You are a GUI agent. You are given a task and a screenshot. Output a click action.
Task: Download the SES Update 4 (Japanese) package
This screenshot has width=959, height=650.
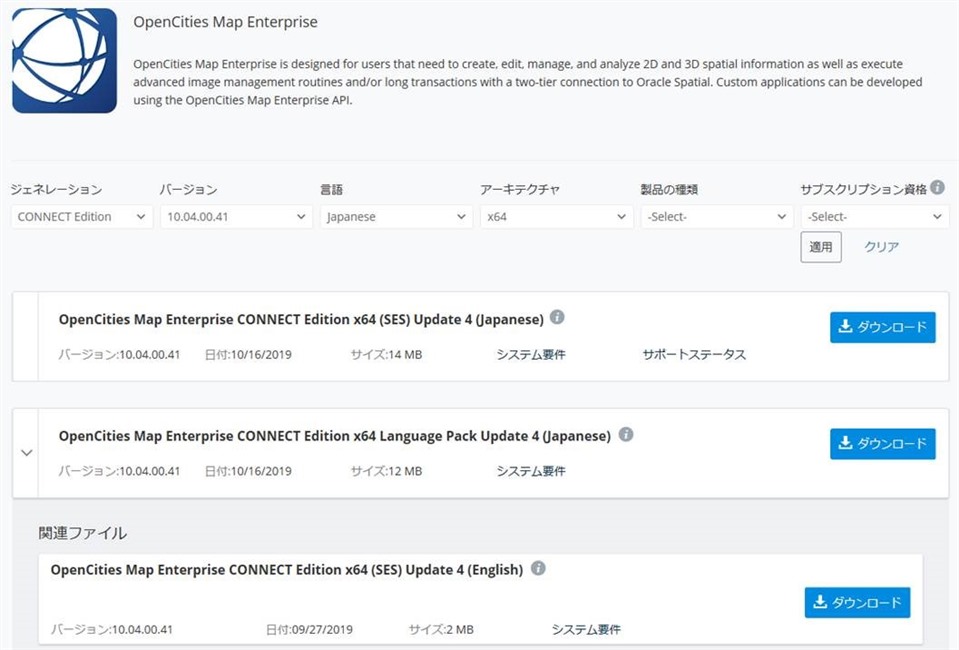click(882, 327)
